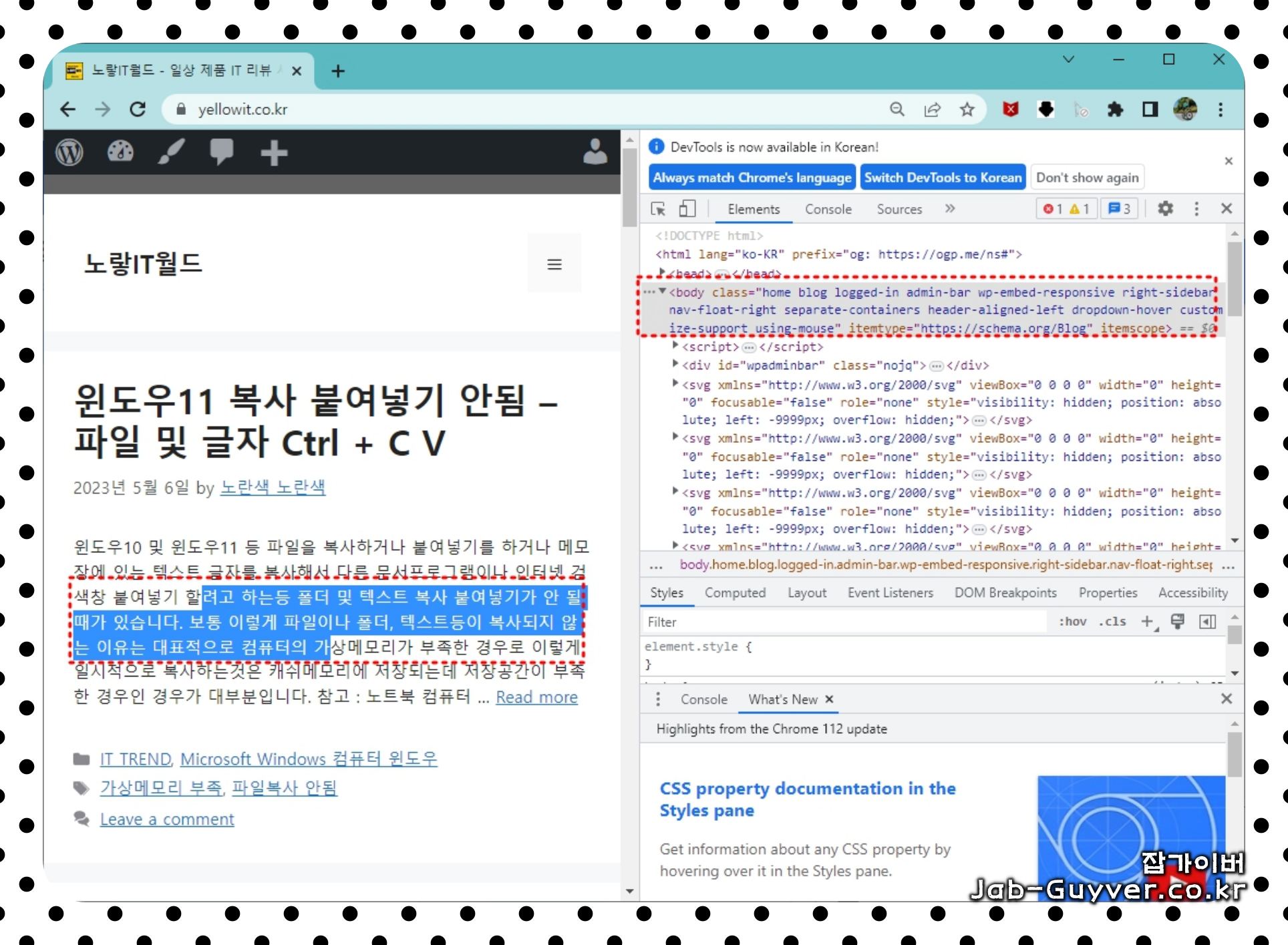Click the customize paintbrush icon
Screen dimensions: 1288x945
click(171, 152)
